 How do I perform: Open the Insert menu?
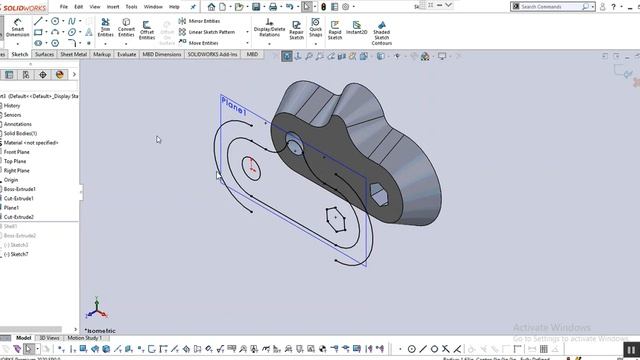click(x=113, y=7)
